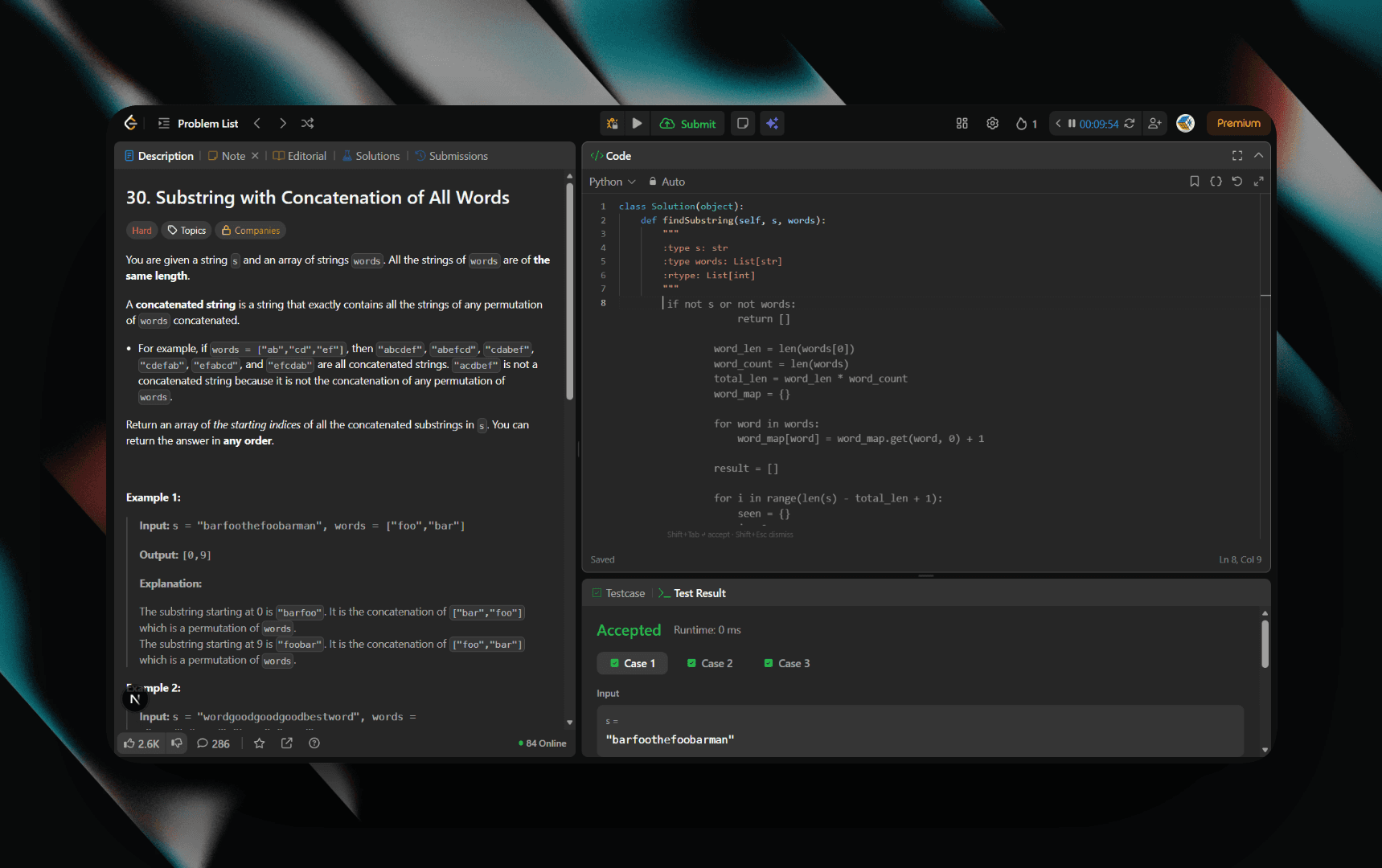Expand the Topics tag
This screenshot has width=1382, height=868.
point(187,231)
